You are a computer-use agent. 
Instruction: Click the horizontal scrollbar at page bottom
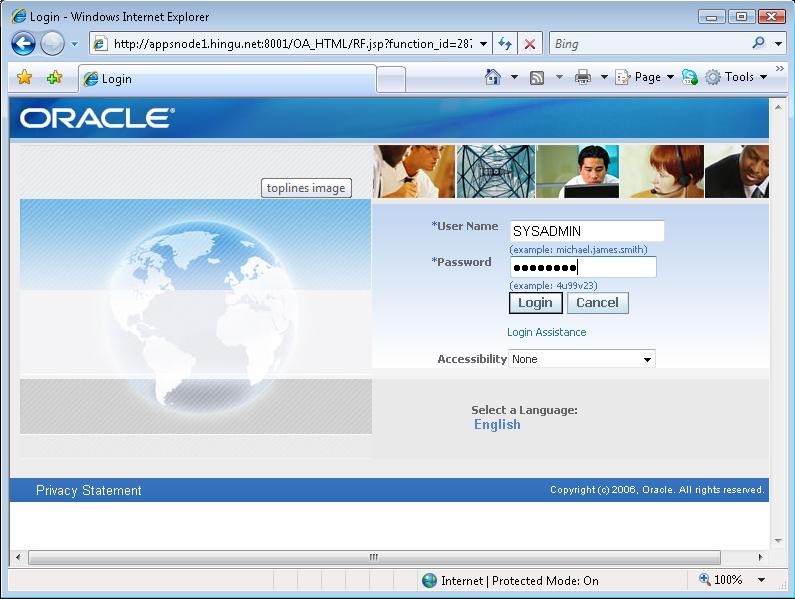(374, 557)
